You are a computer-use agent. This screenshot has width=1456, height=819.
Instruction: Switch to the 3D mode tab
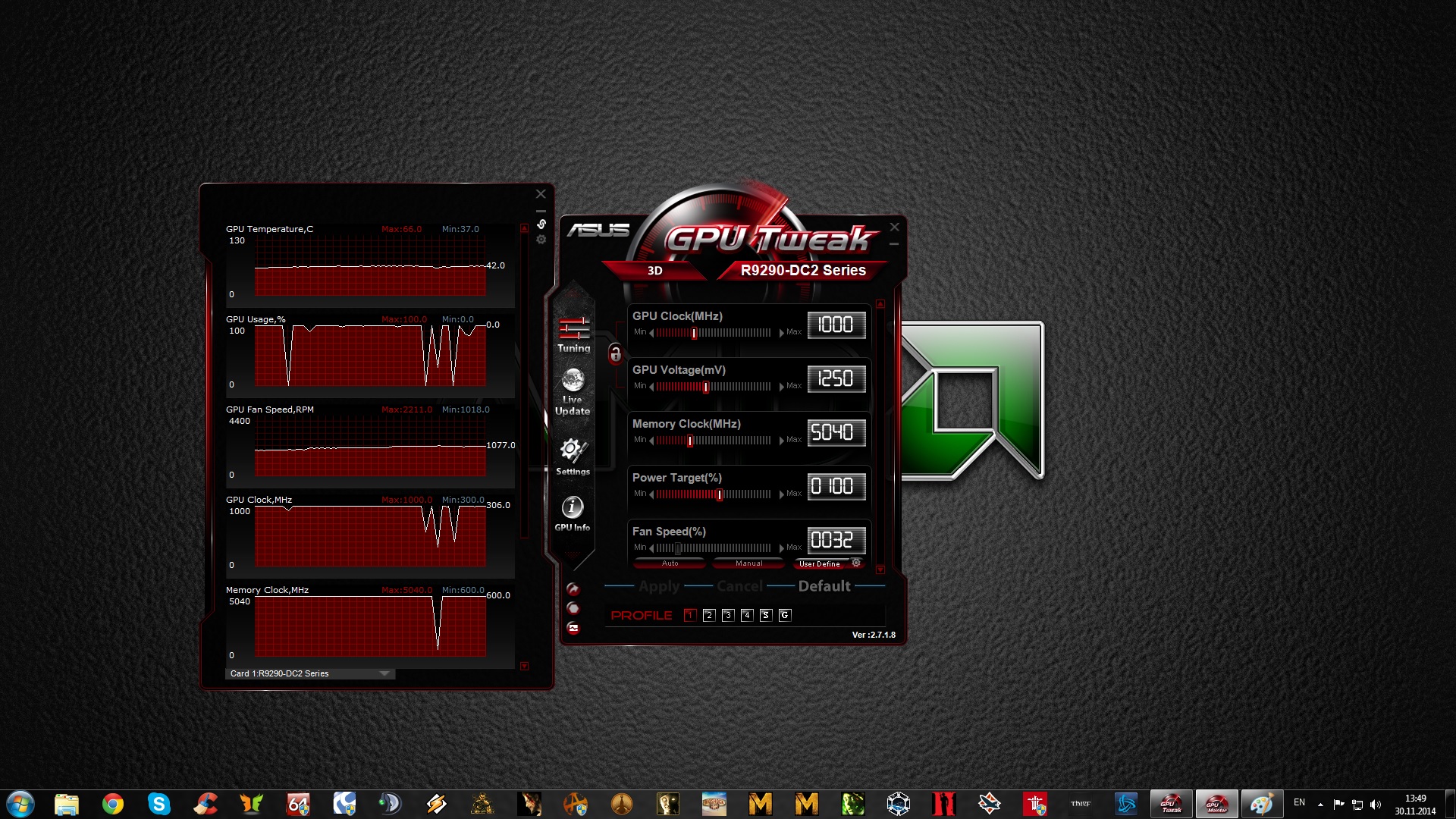click(x=655, y=271)
